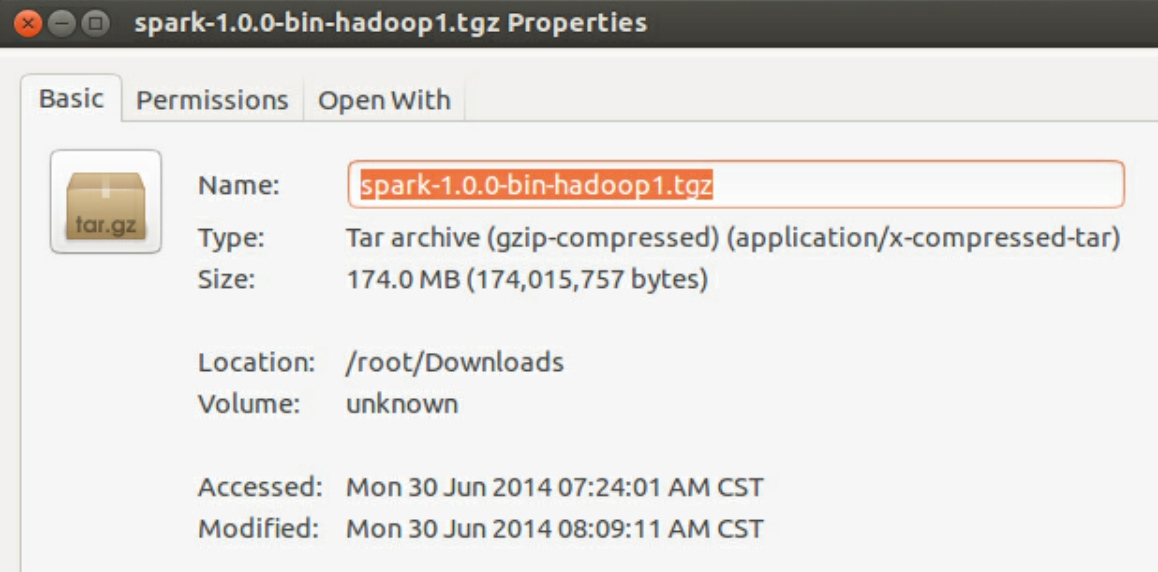
Task: Click the 'Location:' label
Action: pos(256,362)
